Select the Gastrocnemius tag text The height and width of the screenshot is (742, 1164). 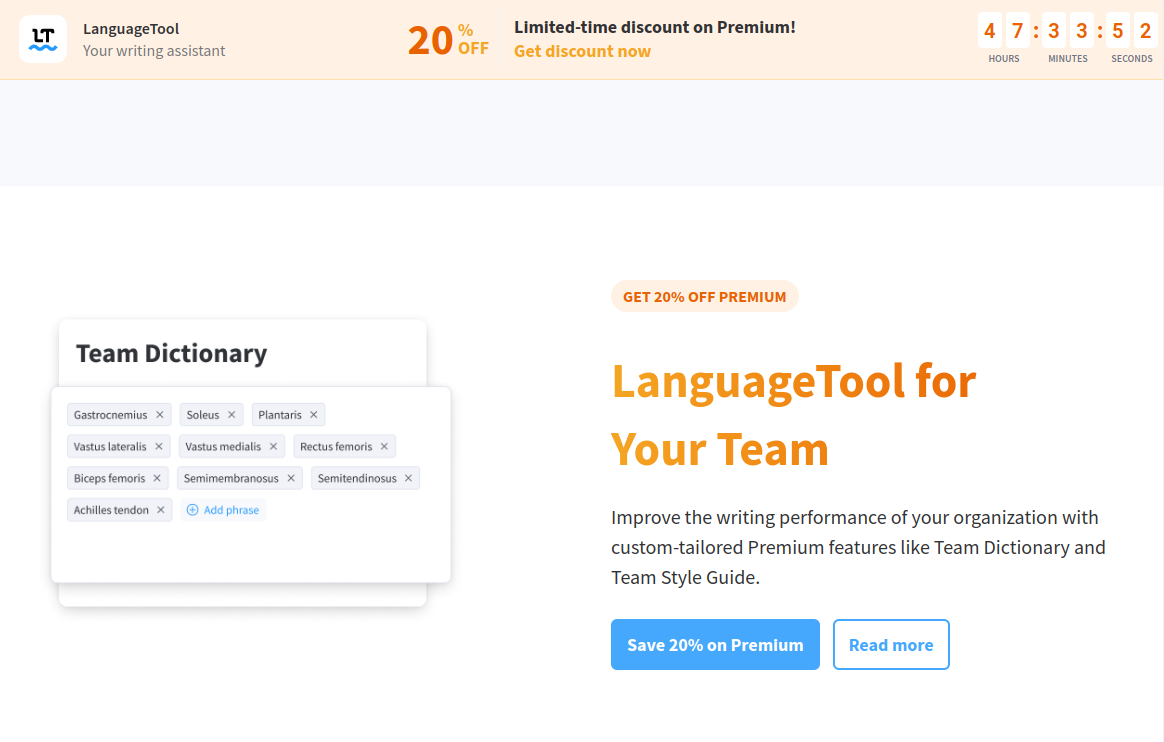(111, 415)
